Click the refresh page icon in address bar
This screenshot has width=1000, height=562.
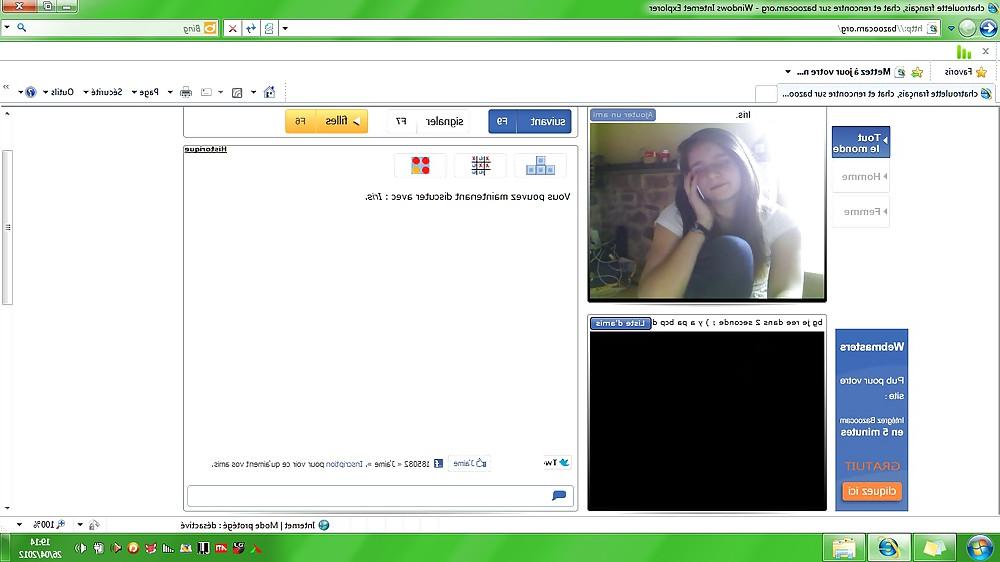pos(251,28)
